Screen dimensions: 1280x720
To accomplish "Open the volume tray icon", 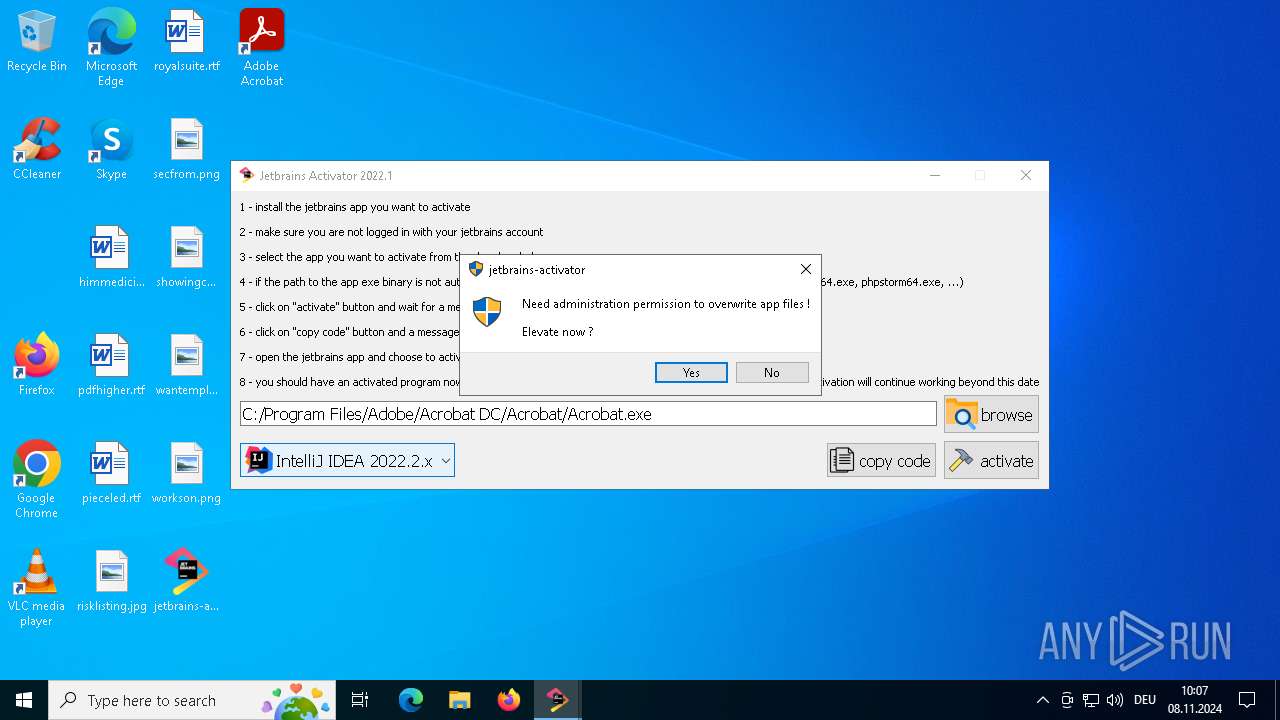I will click(x=1115, y=700).
